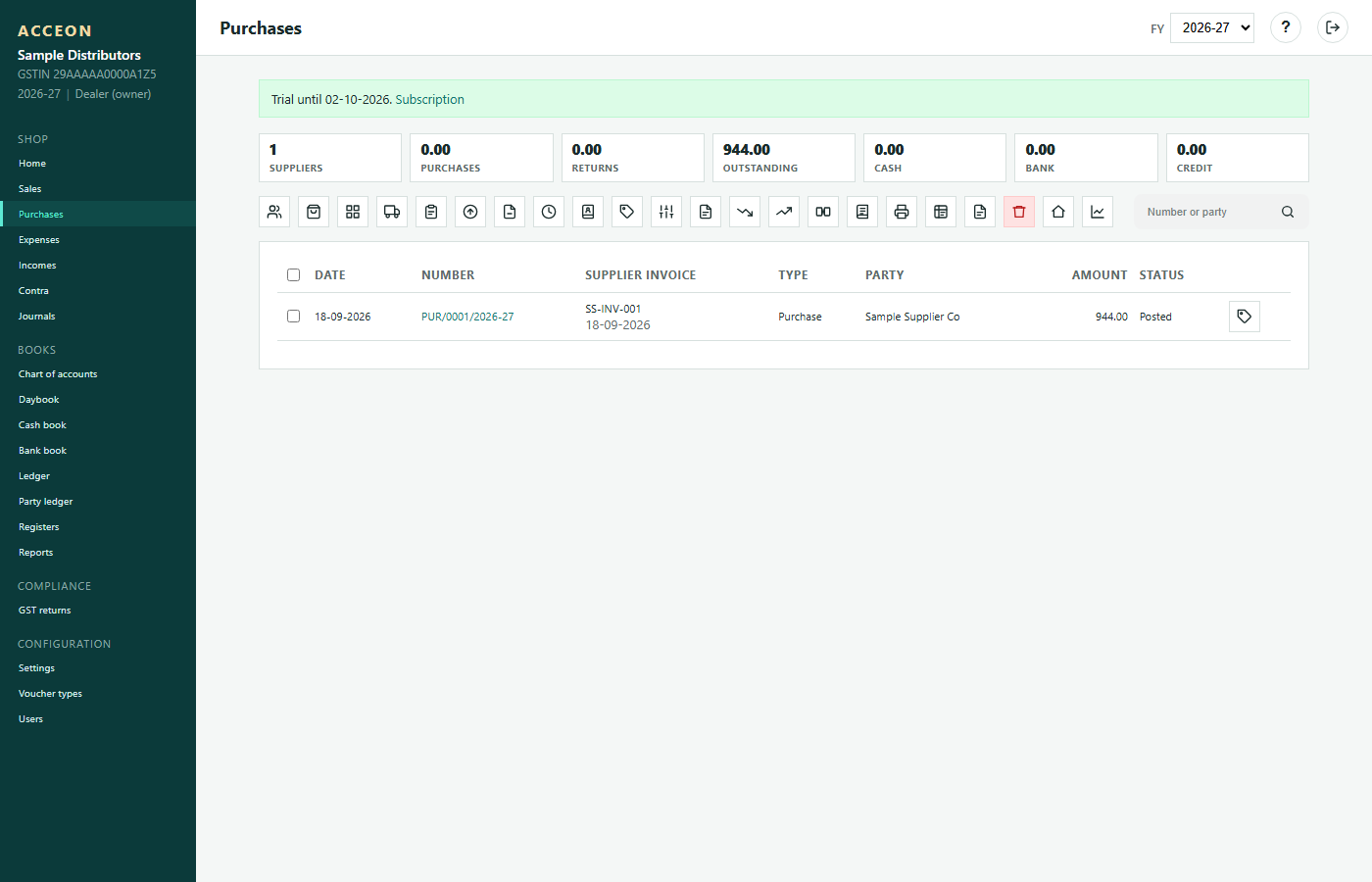Tick the checkbox for the 18-09-2026 purchase row

pyautogui.click(x=293, y=317)
